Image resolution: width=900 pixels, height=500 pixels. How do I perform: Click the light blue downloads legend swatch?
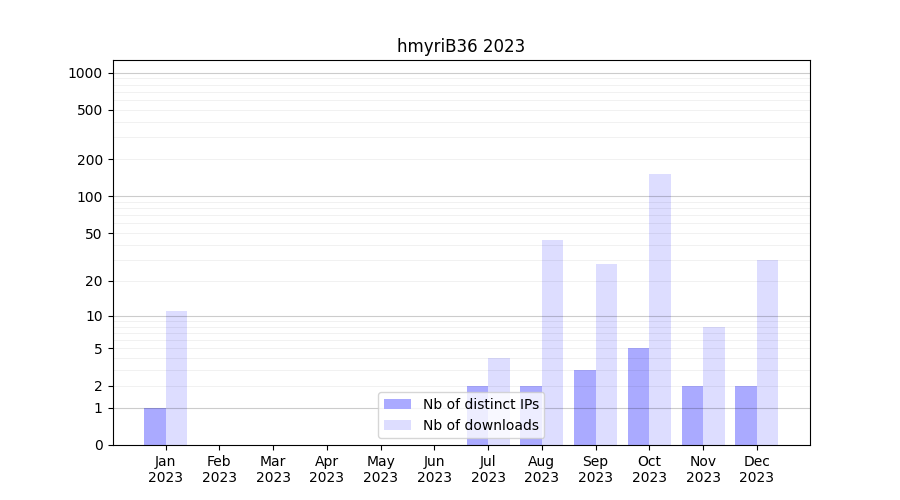pos(397,425)
